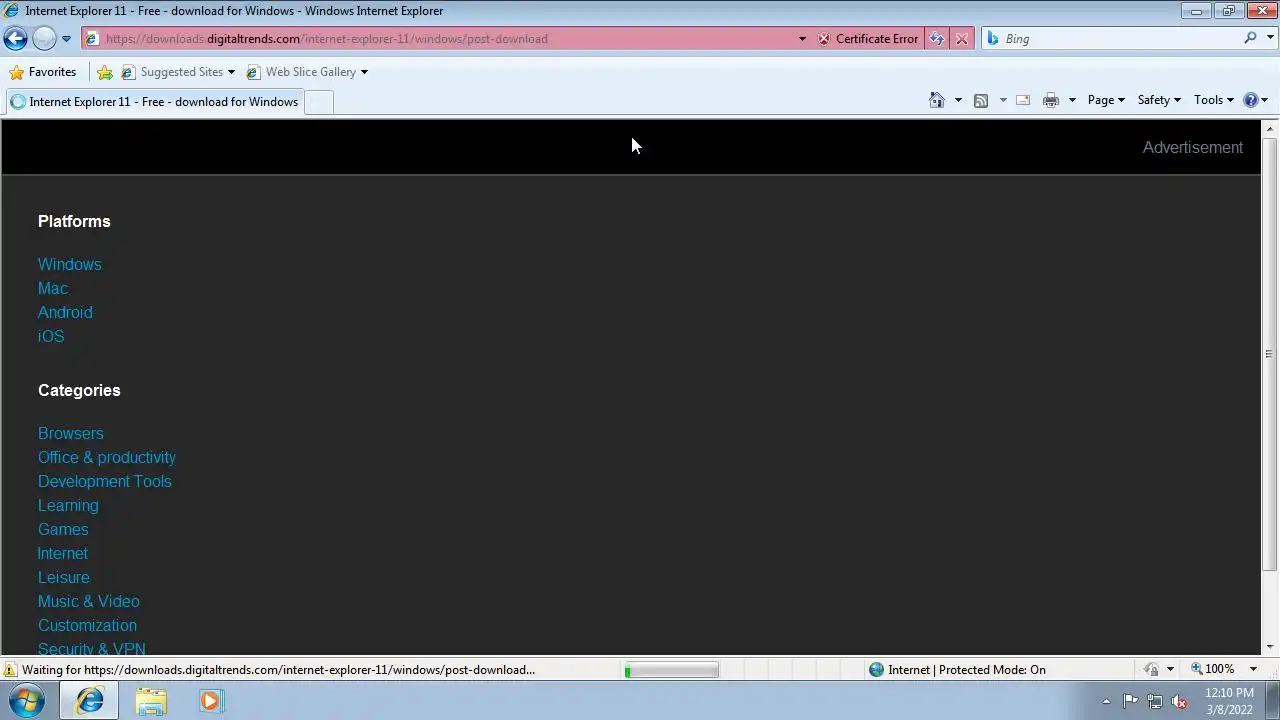The width and height of the screenshot is (1280, 720).
Task: Open the Internet category link
Action: (63, 553)
